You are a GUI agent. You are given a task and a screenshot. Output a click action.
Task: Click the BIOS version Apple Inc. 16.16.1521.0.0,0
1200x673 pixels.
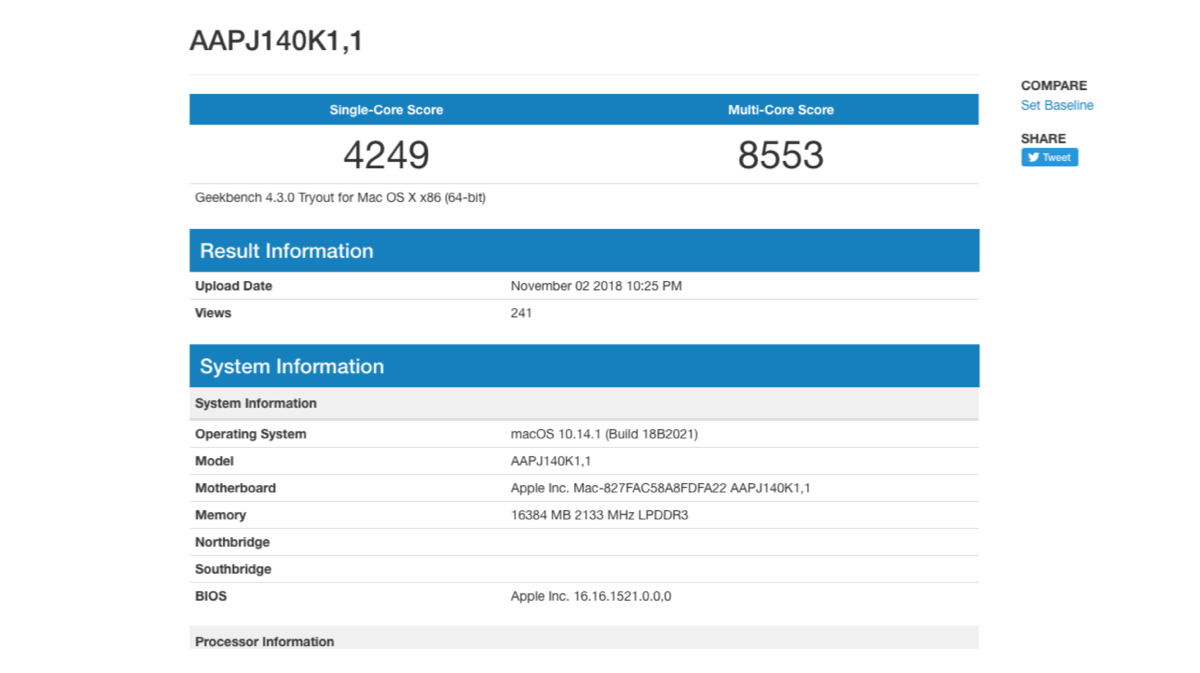point(590,596)
